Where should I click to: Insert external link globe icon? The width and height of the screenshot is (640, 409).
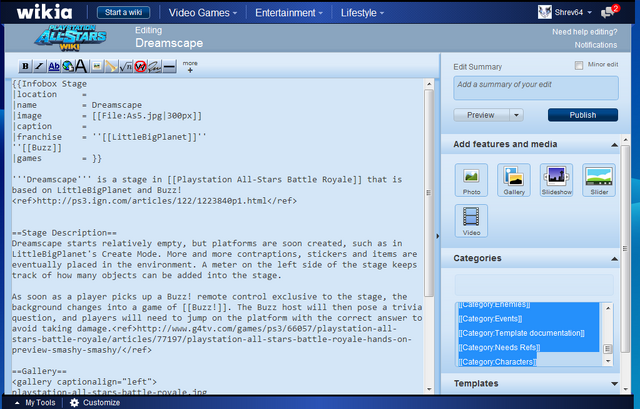point(68,66)
